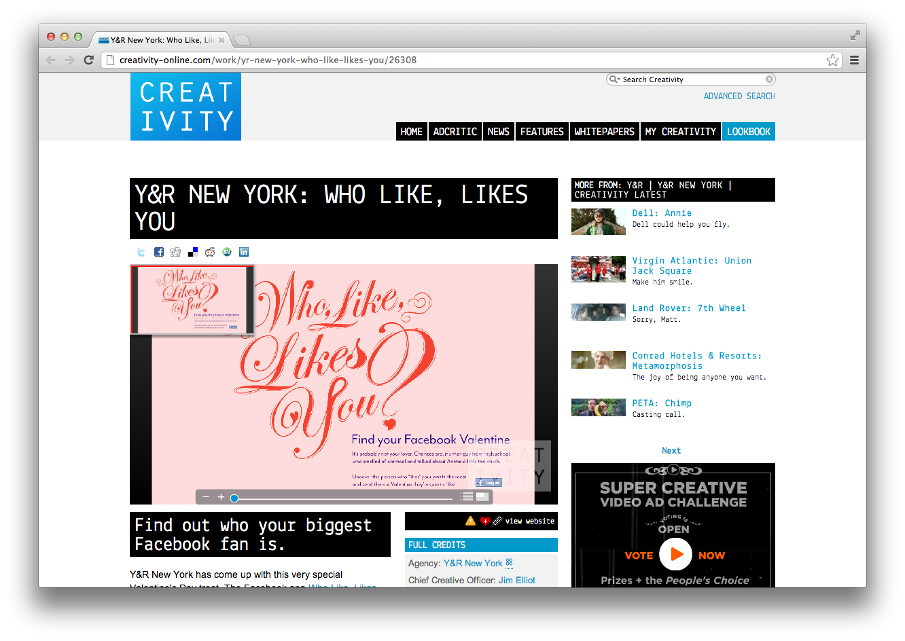Click the Dell: Annie thumbnail
Viewport: 905px width, 641px height.
pyautogui.click(x=599, y=222)
